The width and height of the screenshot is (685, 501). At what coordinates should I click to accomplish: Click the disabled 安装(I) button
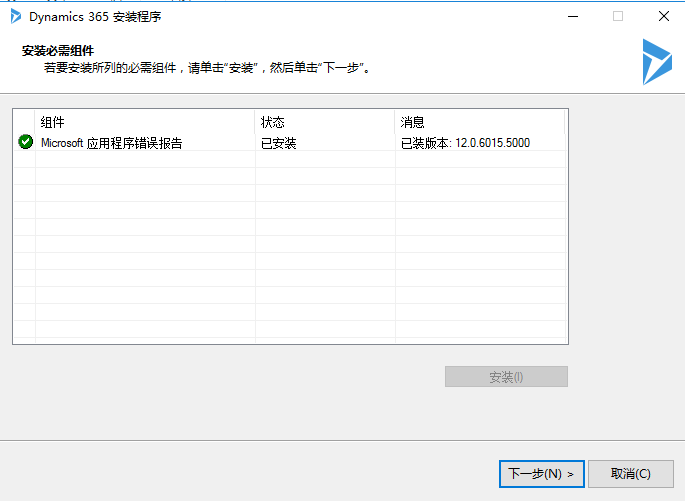[506, 377]
